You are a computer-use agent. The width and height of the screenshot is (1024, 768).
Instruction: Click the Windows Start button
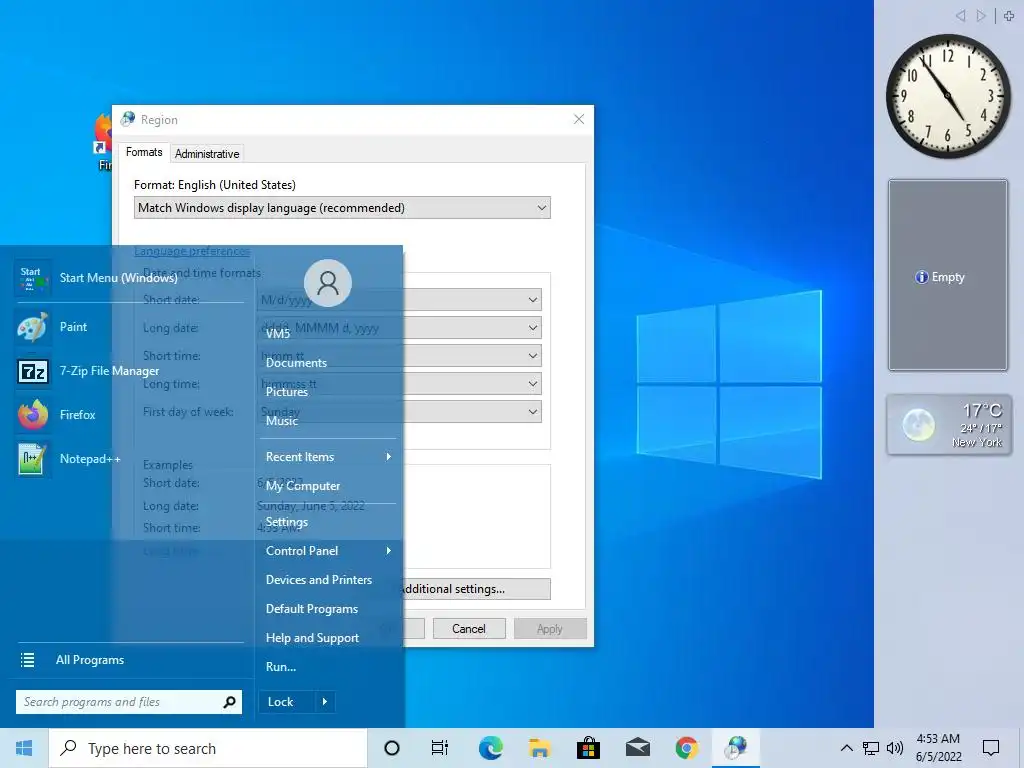pyautogui.click(x=24, y=748)
